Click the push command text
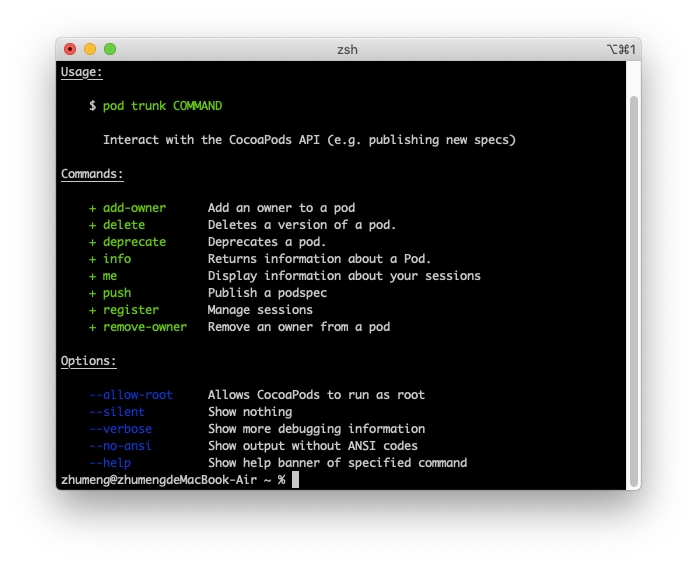 (116, 293)
